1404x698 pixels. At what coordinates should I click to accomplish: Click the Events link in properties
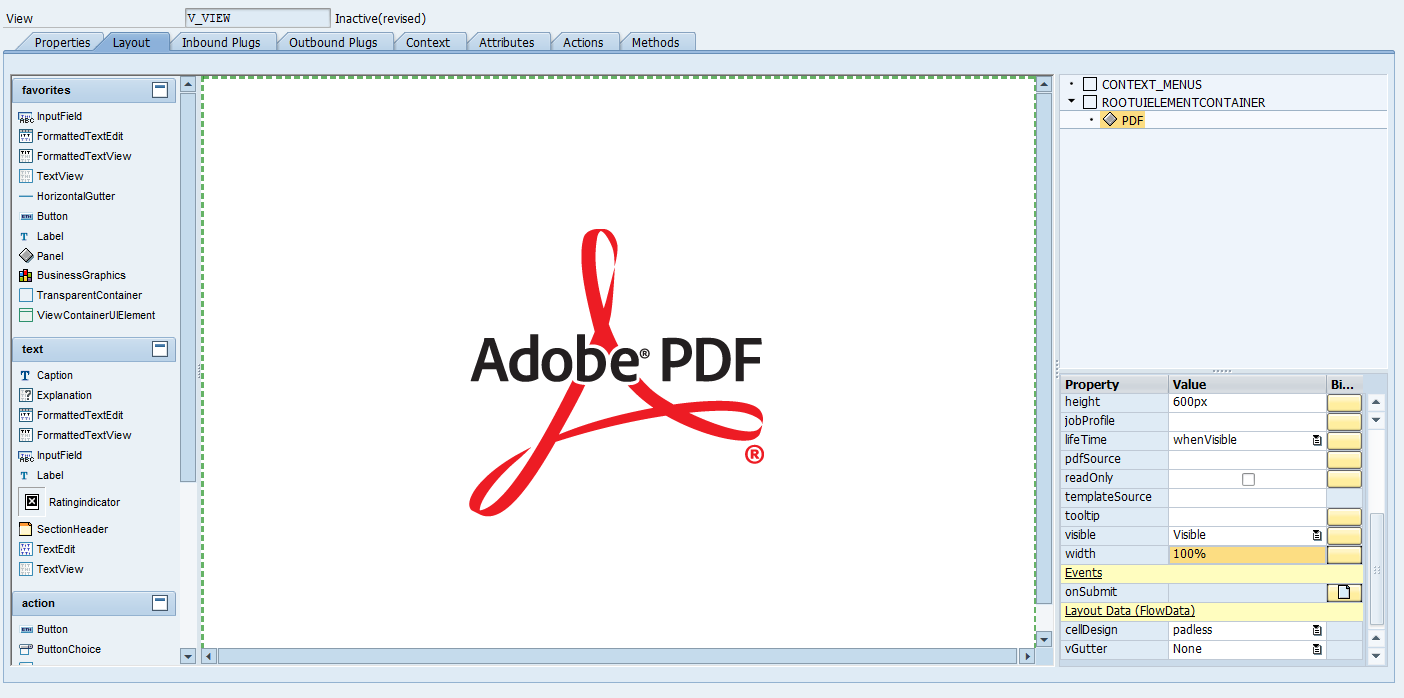point(1083,572)
